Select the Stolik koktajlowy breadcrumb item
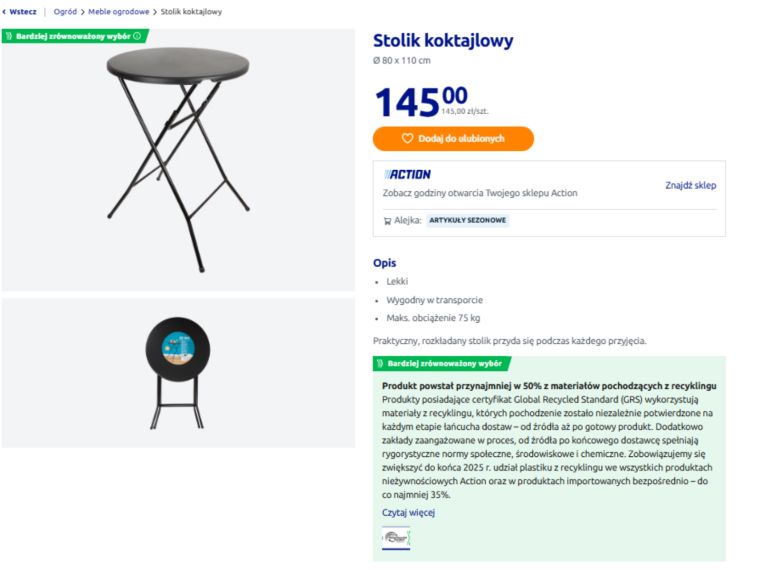 tap(192, 12)
